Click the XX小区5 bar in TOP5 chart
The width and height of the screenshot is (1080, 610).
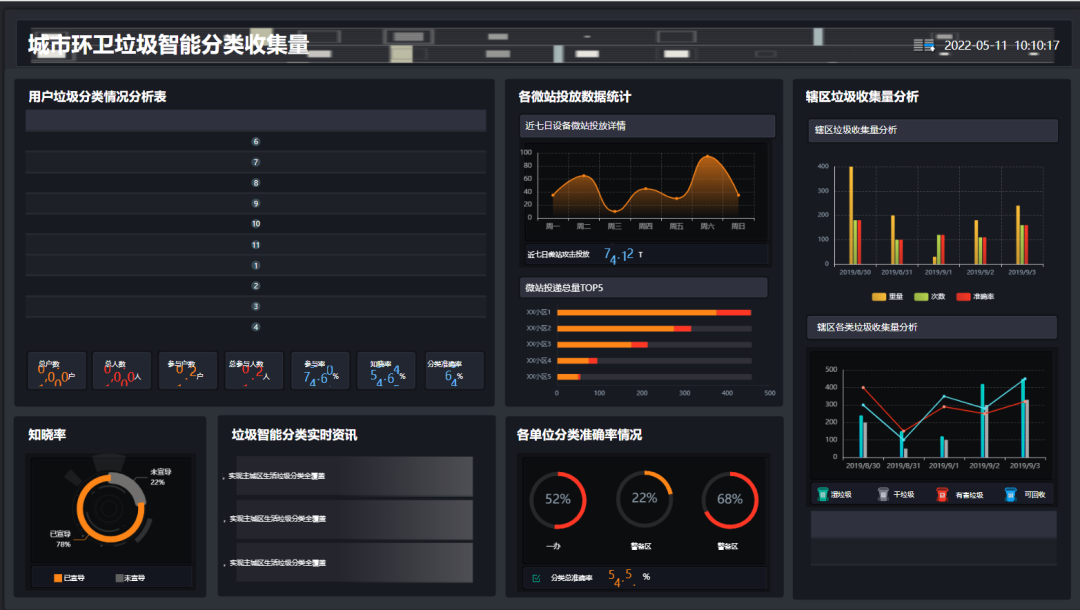568,377
